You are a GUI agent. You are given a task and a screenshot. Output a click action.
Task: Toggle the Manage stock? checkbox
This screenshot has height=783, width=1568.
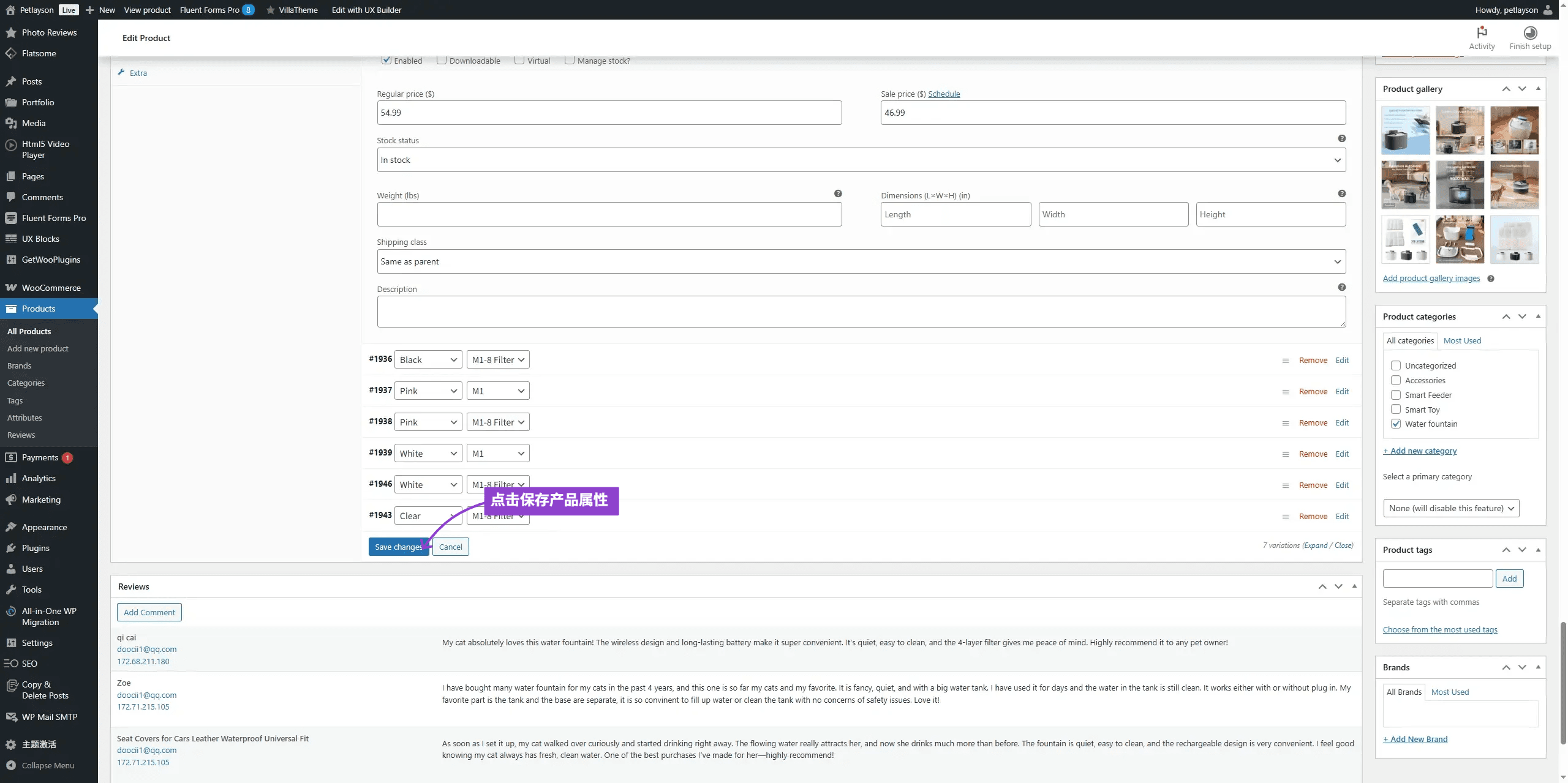tap(570, 60)
